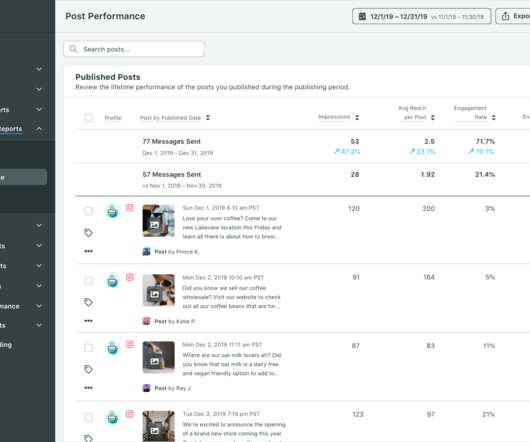Click Instagram icon on new store opening post
Viewport: 530px width, 442px height.
click(130, 414)
